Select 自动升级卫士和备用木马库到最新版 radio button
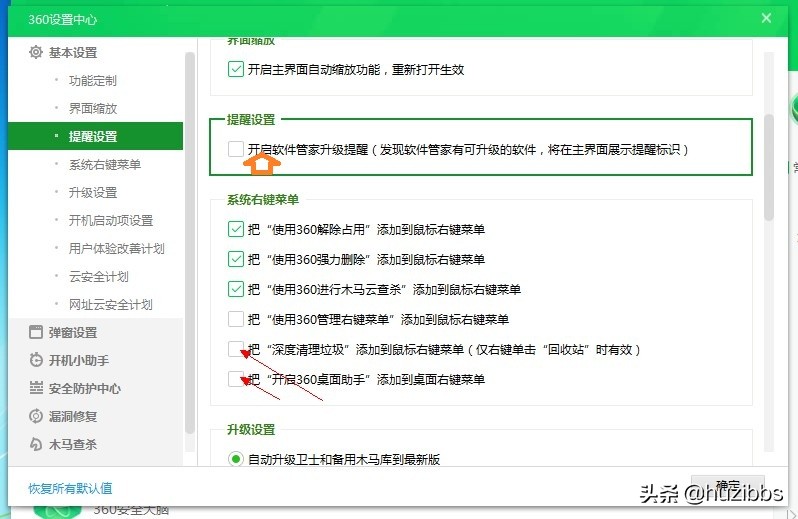 (x=236, y=459)
